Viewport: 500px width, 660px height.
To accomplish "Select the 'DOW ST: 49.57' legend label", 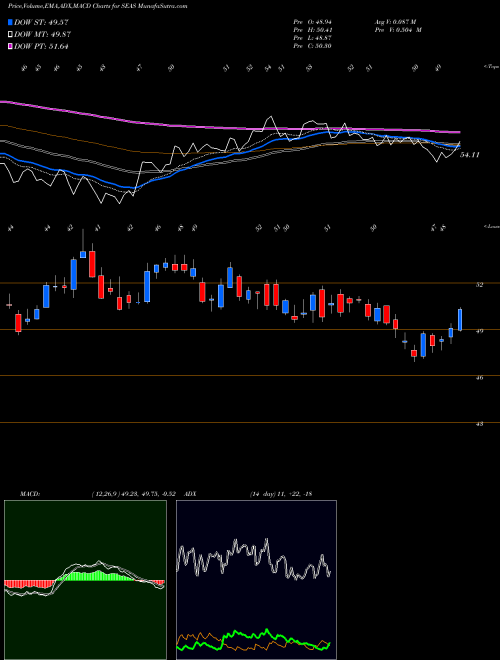I will pyautogui.click(x=41, y=22).
